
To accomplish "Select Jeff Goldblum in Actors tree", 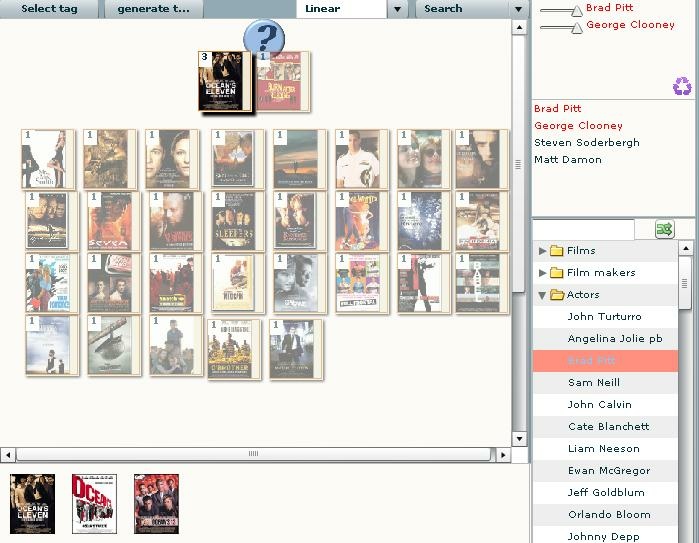I will point(605,493).
